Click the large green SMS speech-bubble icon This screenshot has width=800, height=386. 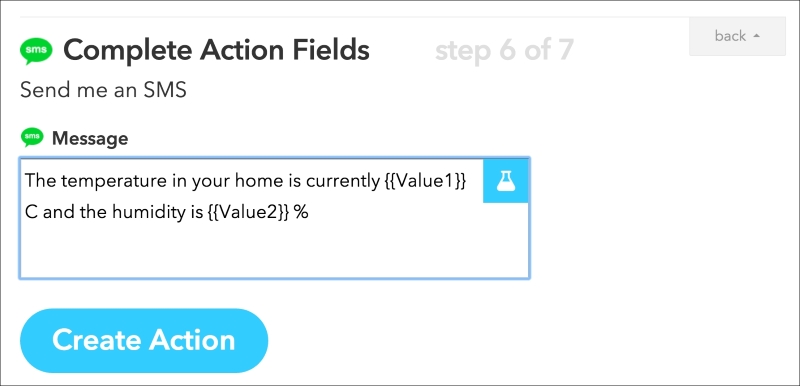tap(36, 50)
